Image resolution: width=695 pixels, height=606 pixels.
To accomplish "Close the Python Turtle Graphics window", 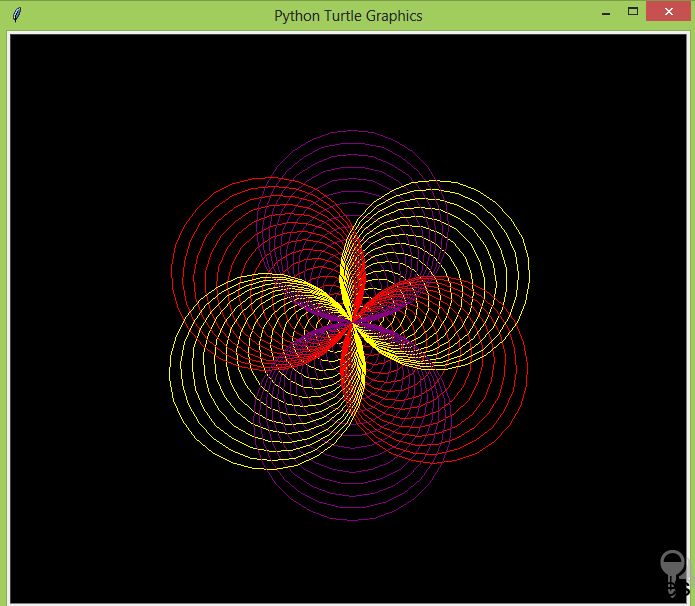I will 668,12.
